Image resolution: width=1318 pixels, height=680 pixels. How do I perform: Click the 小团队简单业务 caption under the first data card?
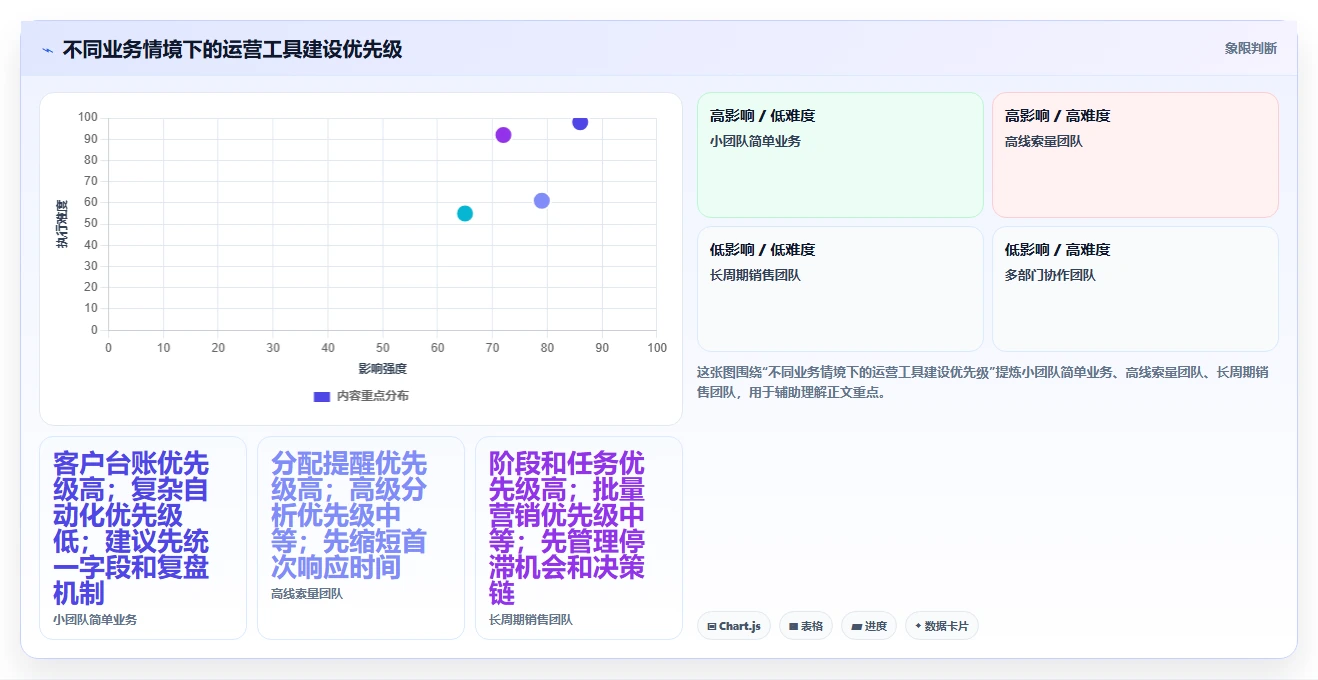pos(95,620)
